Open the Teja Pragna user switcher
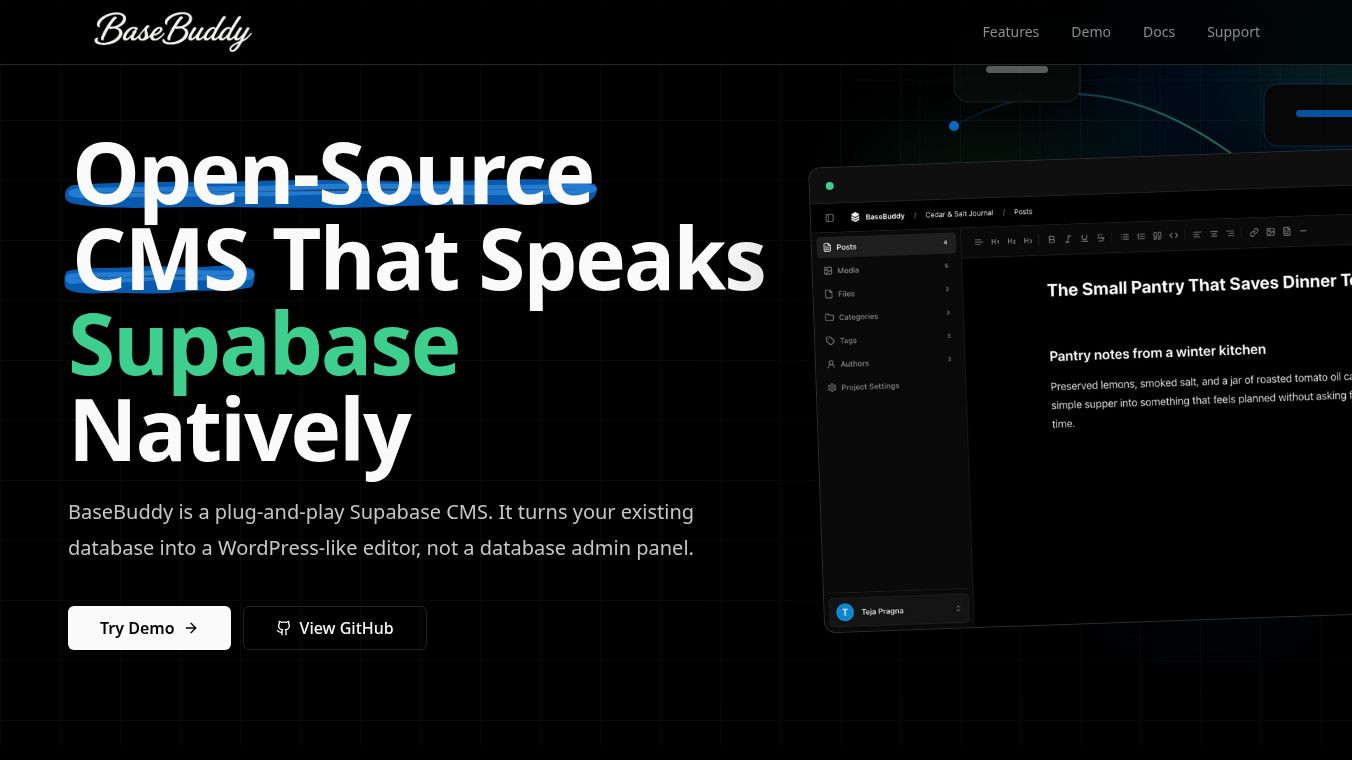Image resolution: width=1352 pixels, height=760 pixels. 898,610
